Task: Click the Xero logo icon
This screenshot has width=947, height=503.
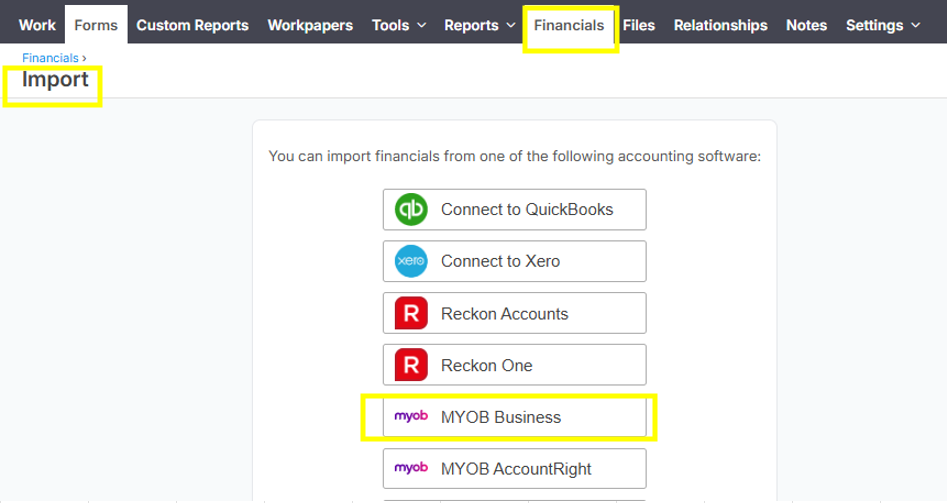Action: point(411,261)
